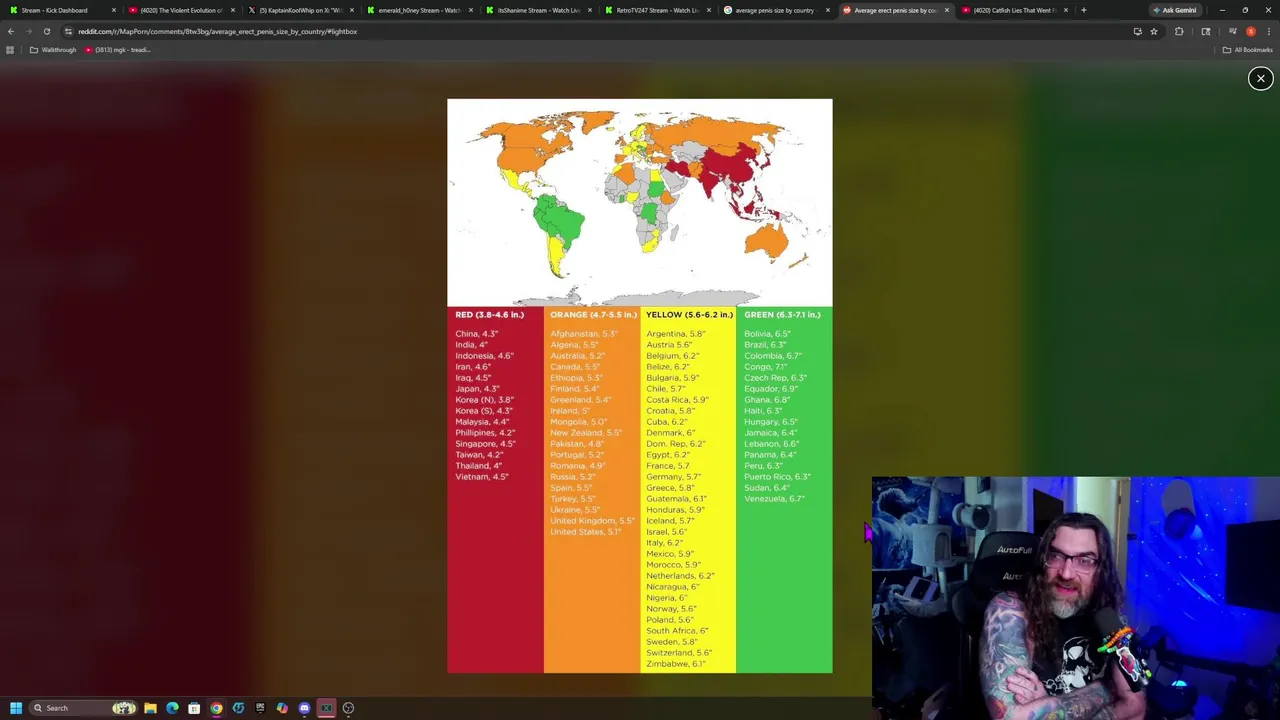Screen dimensions: 1280x720
Task: Open the All Bookmarks folder
Action: (1247, 50)
